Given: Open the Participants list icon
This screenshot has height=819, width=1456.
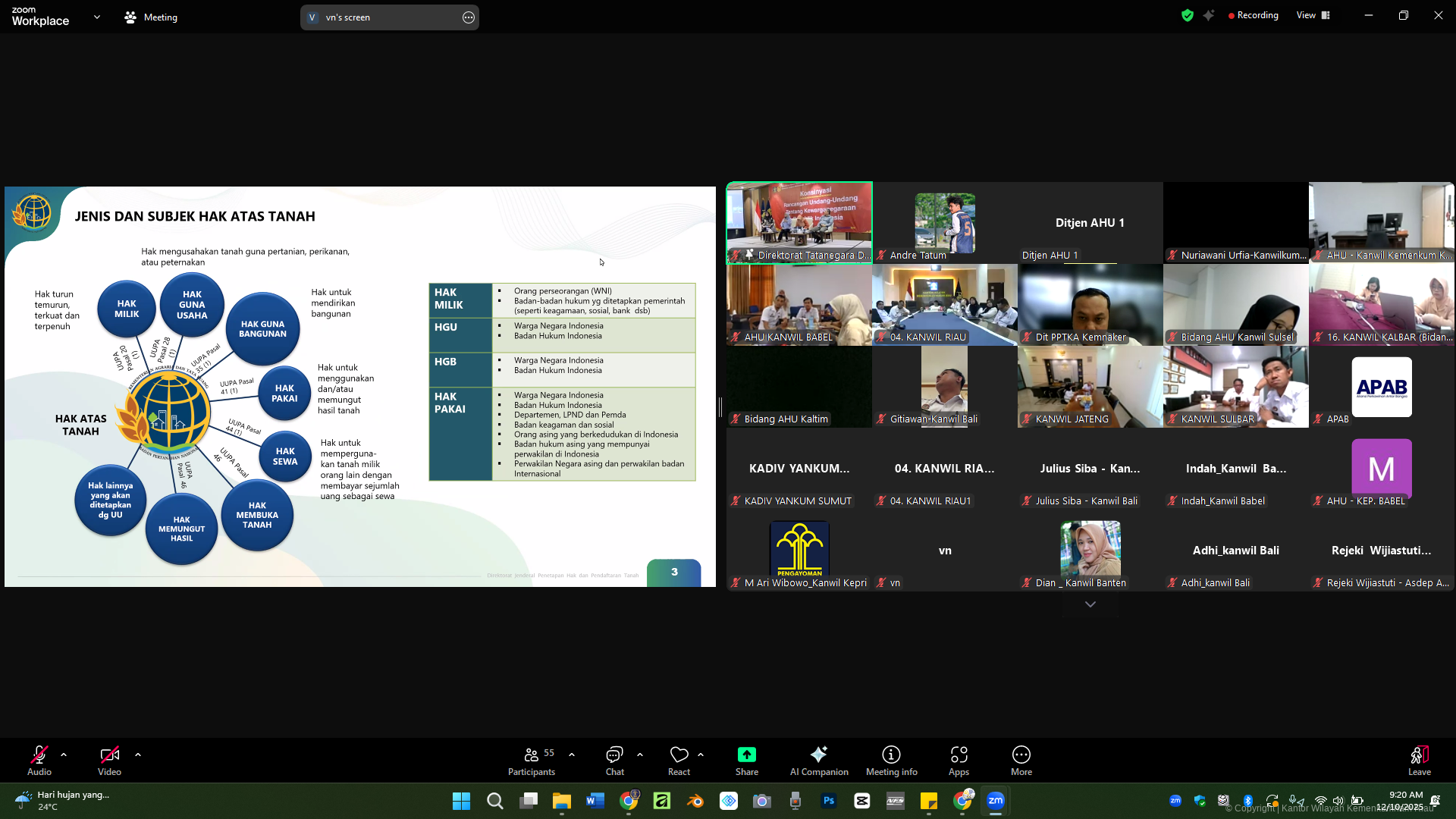Looking at the screenshot, I should 532,755.
